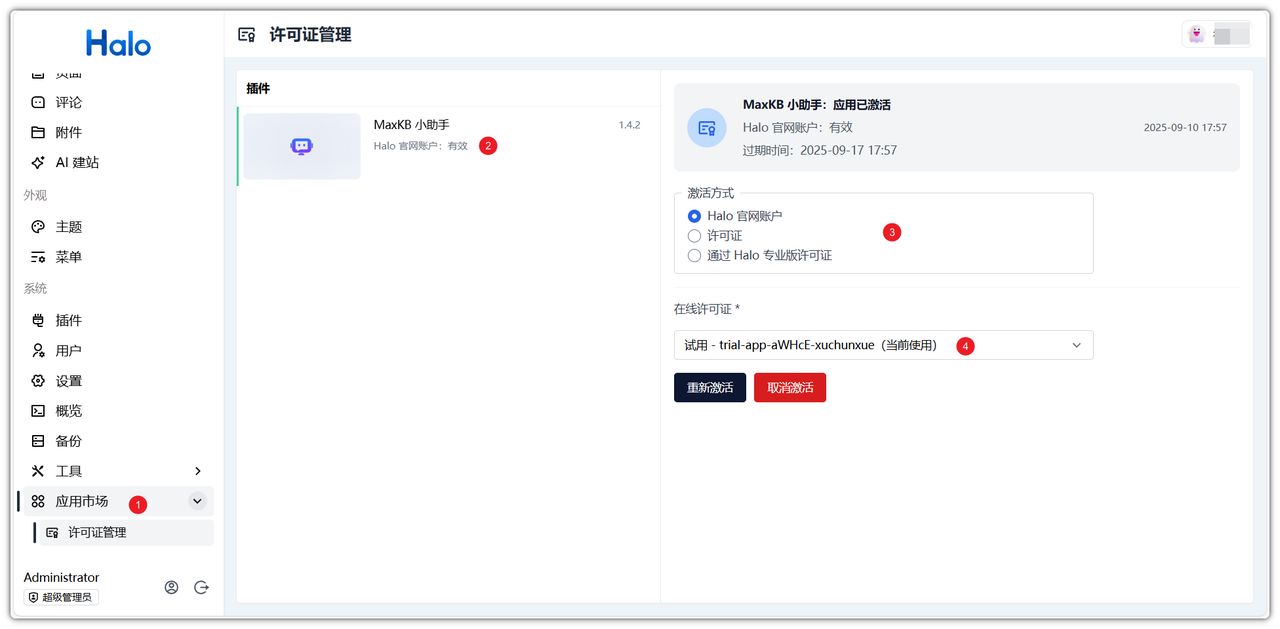The width and height of the screenshot is (1280, 629).
Task: Choose 通过 Halo 专业版许可证 radio option
Action: [694, 256]
